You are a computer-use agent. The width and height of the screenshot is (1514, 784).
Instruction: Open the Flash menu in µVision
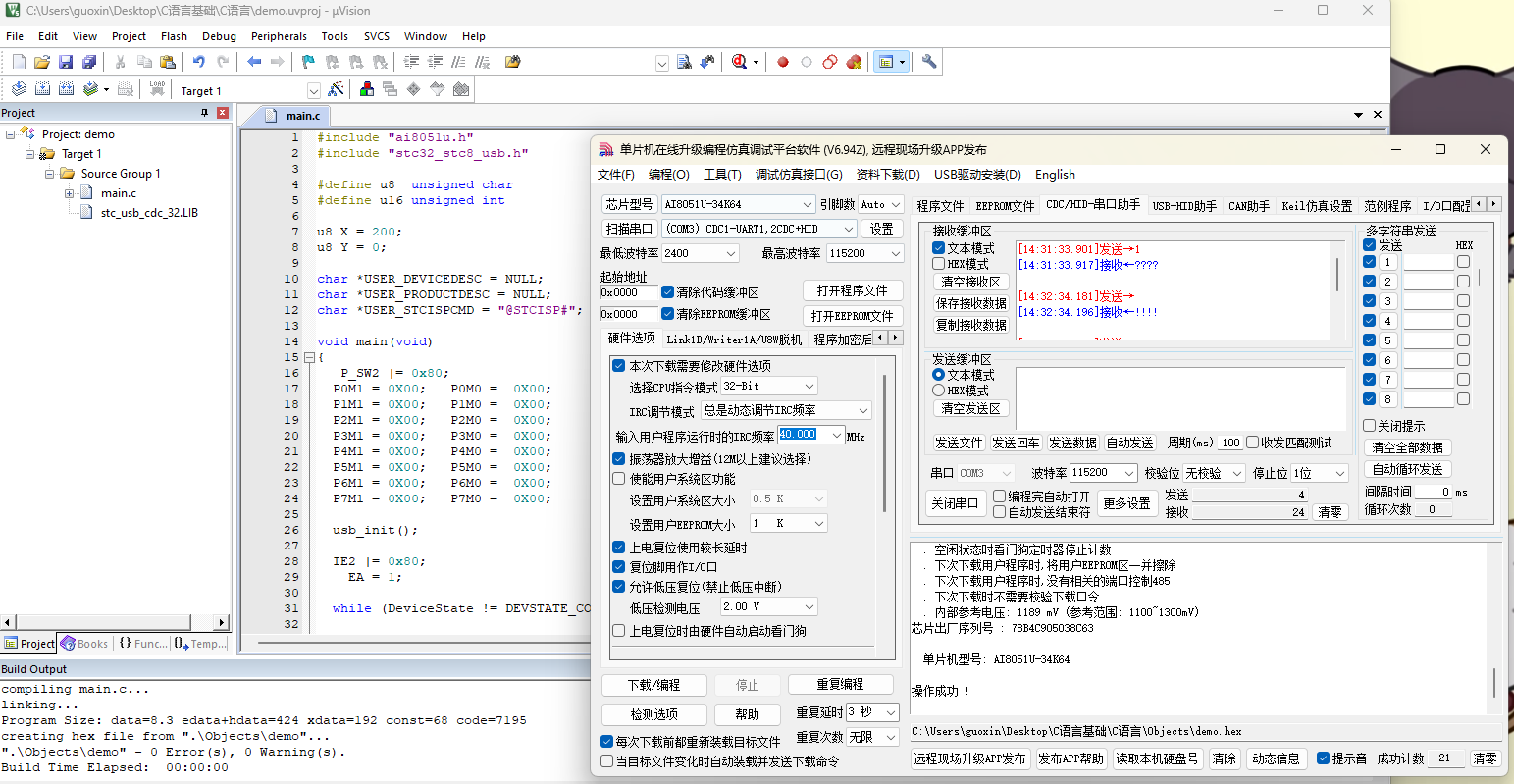[x=174, y=36]
